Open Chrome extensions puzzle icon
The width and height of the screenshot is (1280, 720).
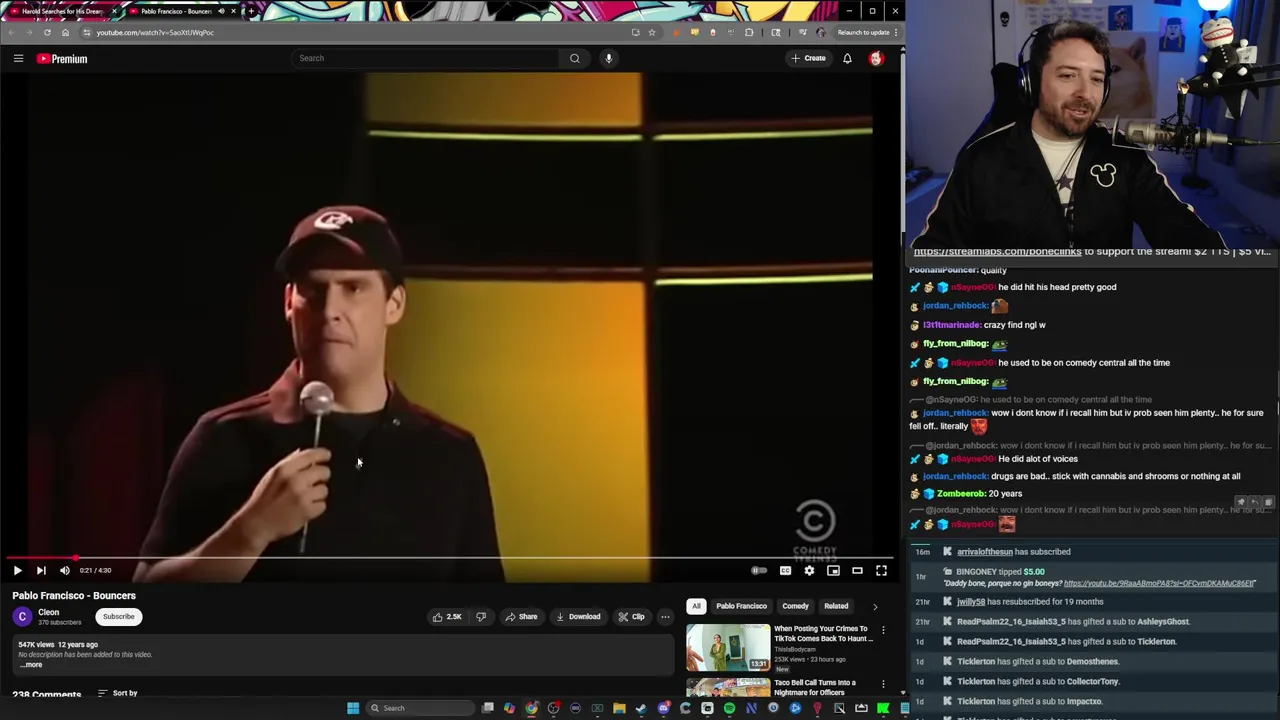749,32
